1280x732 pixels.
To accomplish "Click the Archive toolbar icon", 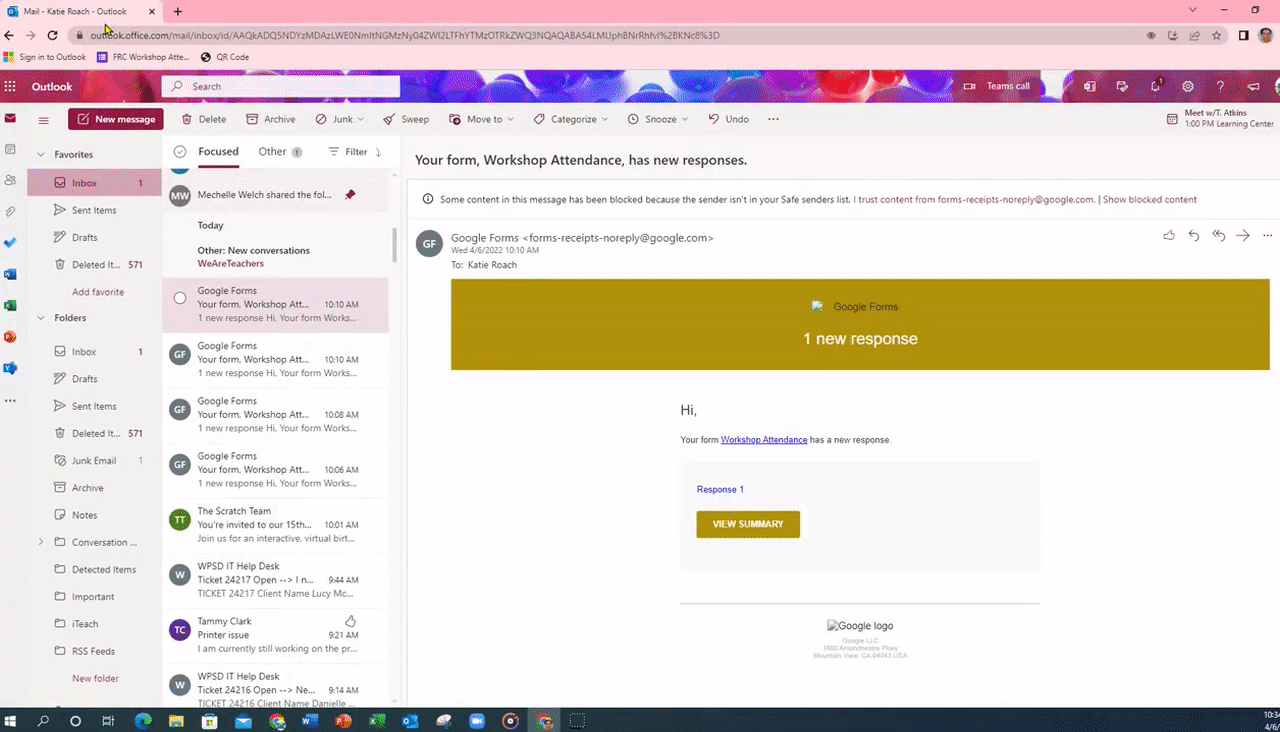I will [x=270, y=119].
